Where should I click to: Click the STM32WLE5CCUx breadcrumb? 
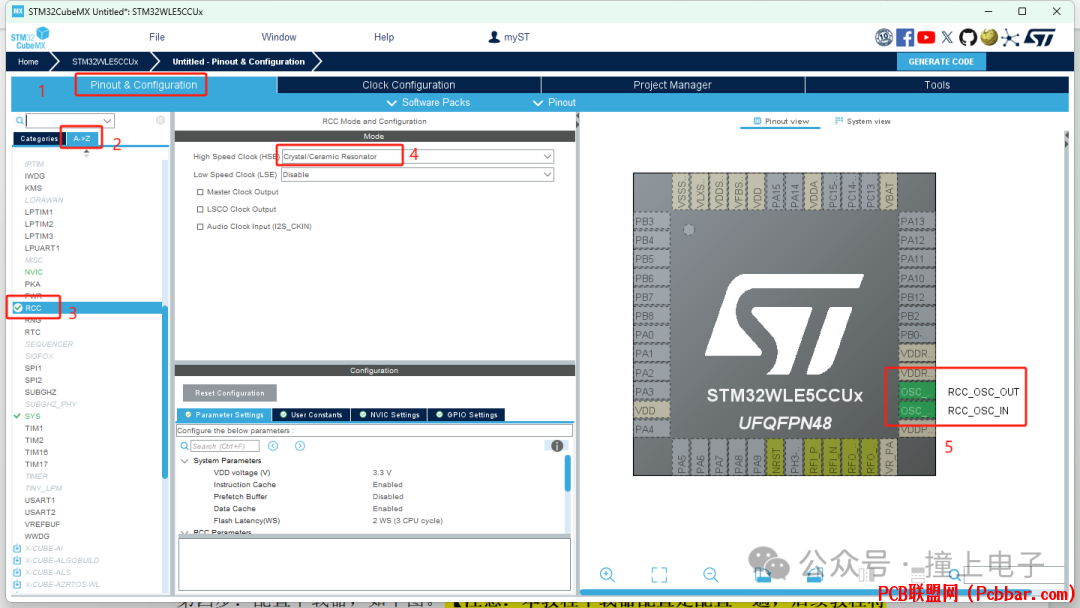tap(105, 61)
